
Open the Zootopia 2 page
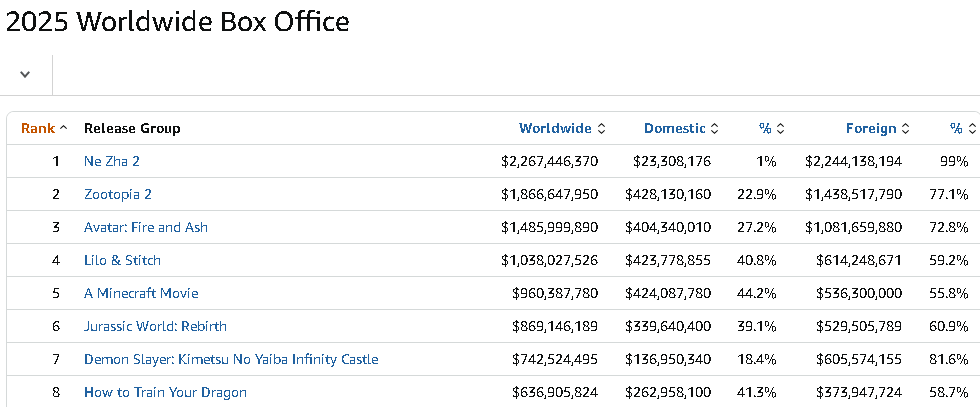click(x=118, y=194)
